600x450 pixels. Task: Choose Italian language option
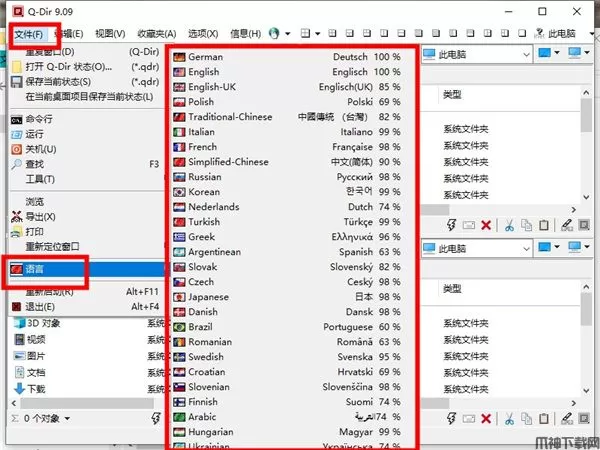[x=287, y=132]
